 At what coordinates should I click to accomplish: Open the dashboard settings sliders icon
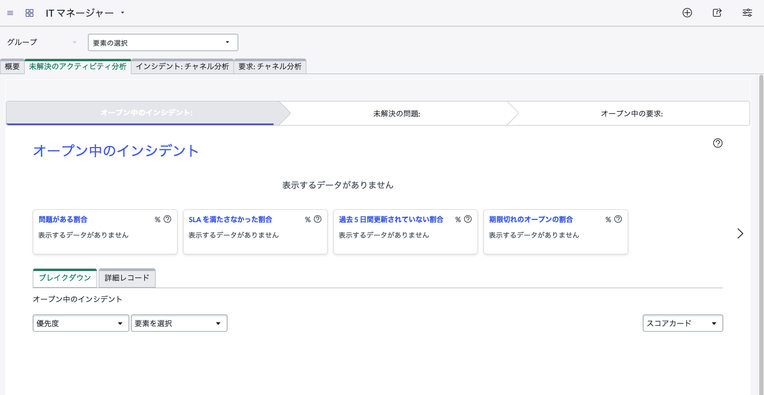[747, 13]
